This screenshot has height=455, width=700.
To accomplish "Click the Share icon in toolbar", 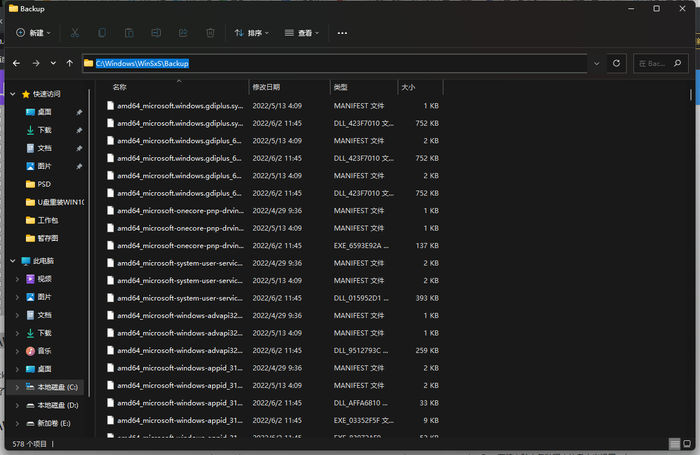I will tap(183, 33).
